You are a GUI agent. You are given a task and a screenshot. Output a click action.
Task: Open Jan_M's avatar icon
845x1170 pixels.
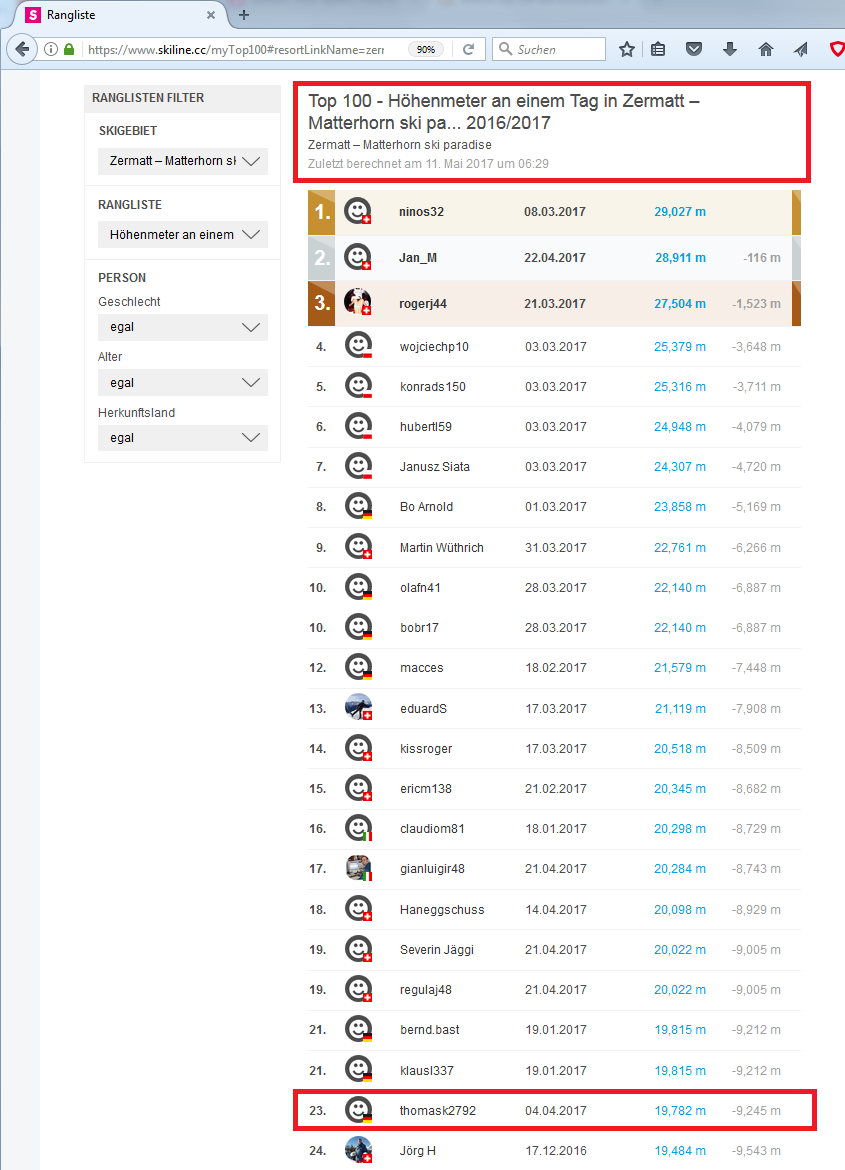tap(358, 257)
